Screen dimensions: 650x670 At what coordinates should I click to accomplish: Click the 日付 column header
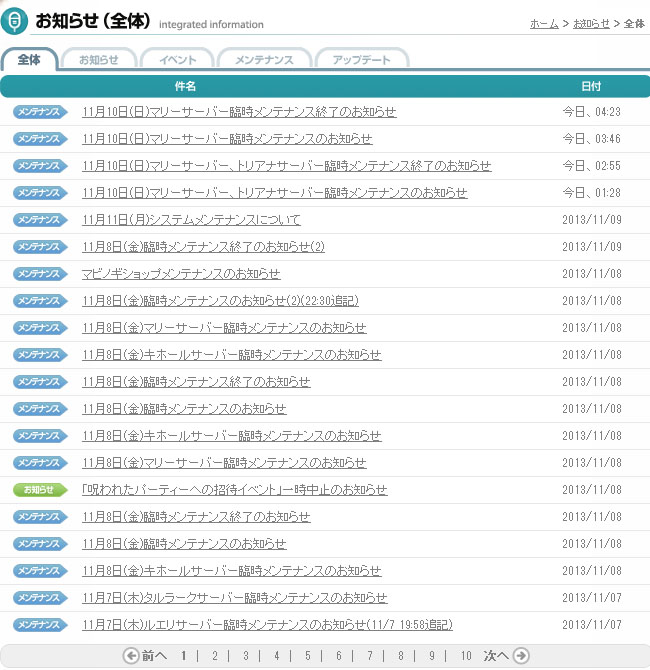(x=591, y=86)
